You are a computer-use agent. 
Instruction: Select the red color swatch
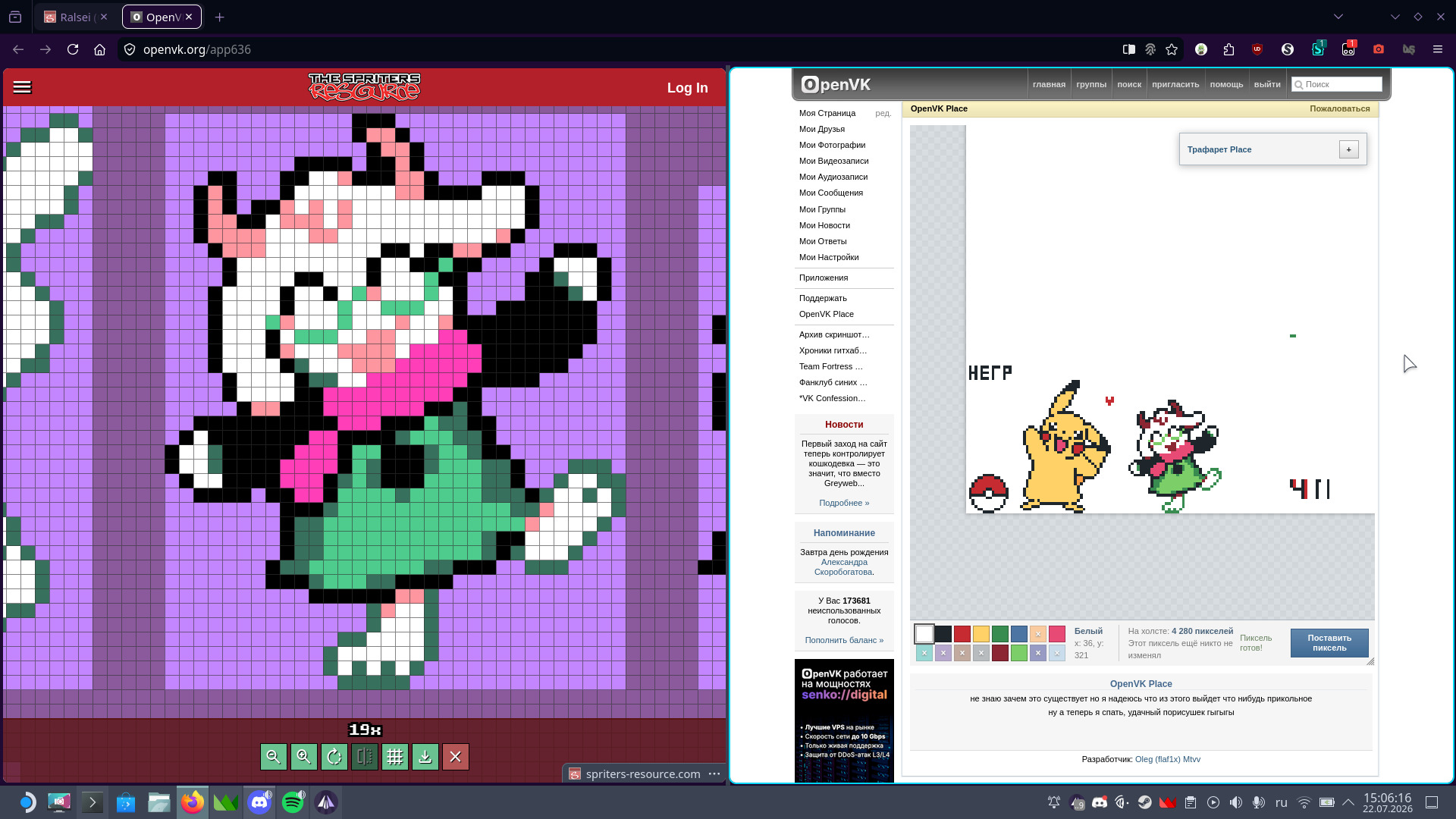[962, 634]
